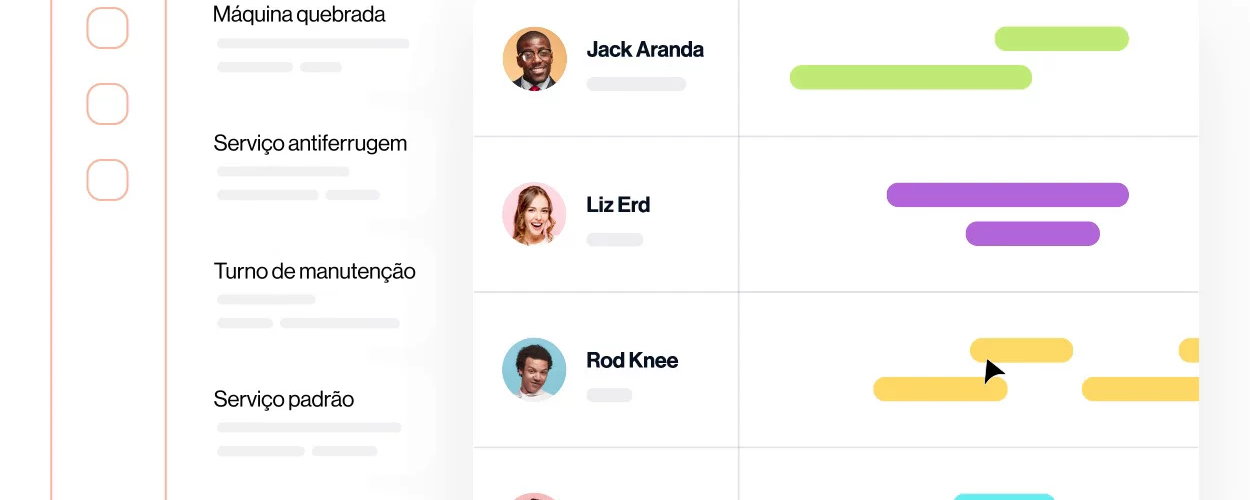Click Rod Knee's avatar picture
1250x500 pixels.
tap(535, 369)
